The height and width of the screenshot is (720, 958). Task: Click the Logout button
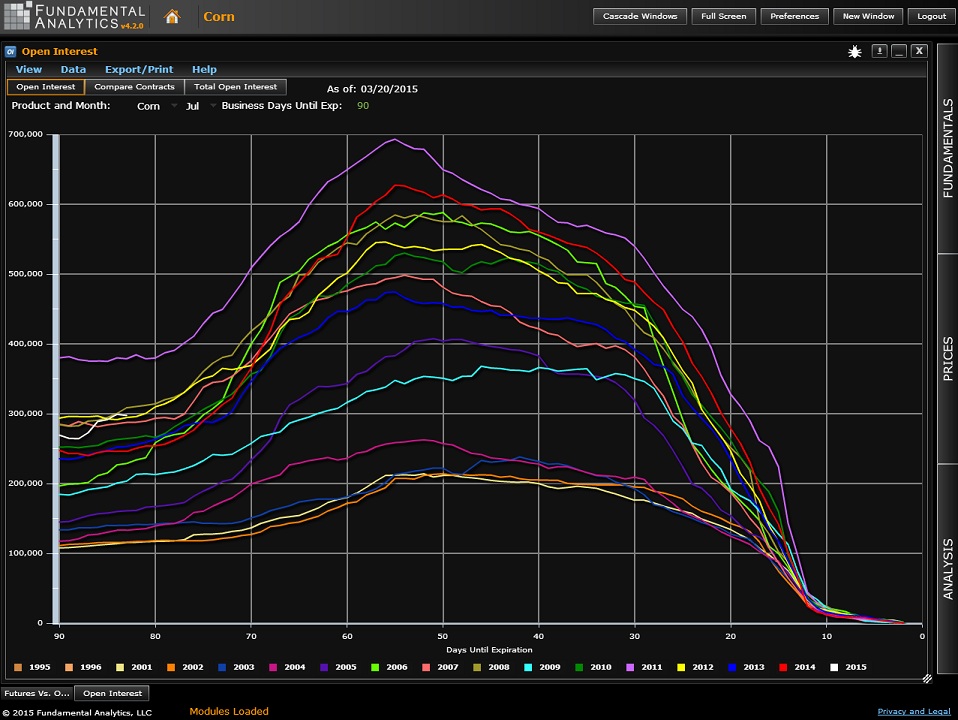tap(931, 17)
